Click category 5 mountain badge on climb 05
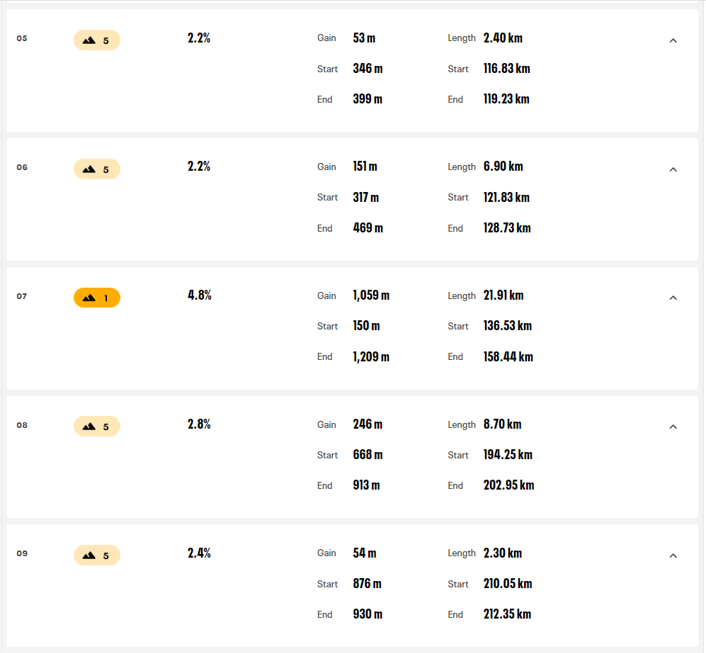Screen dimensions: 706x653 point(97,40)
